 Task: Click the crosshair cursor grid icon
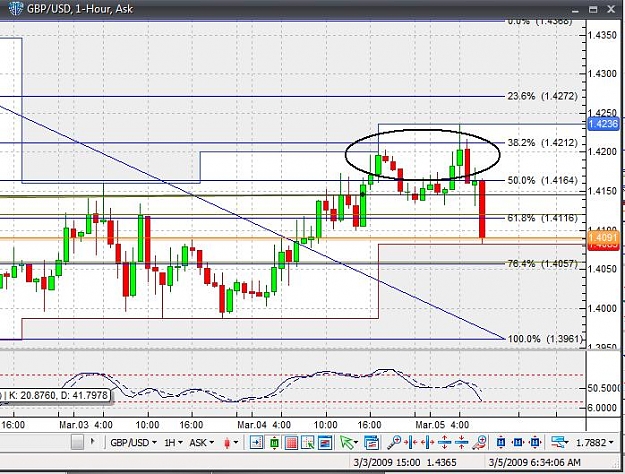tap(308, 443)
